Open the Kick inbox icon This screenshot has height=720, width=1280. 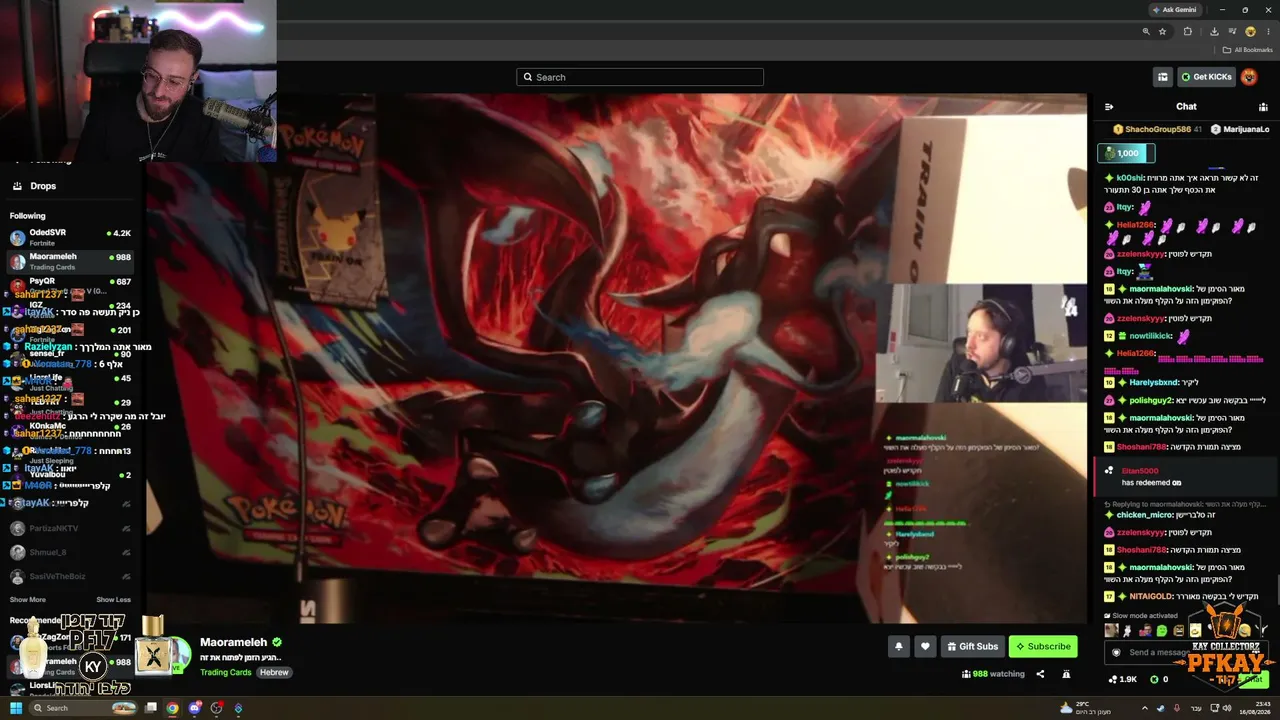click(1162, 77)
